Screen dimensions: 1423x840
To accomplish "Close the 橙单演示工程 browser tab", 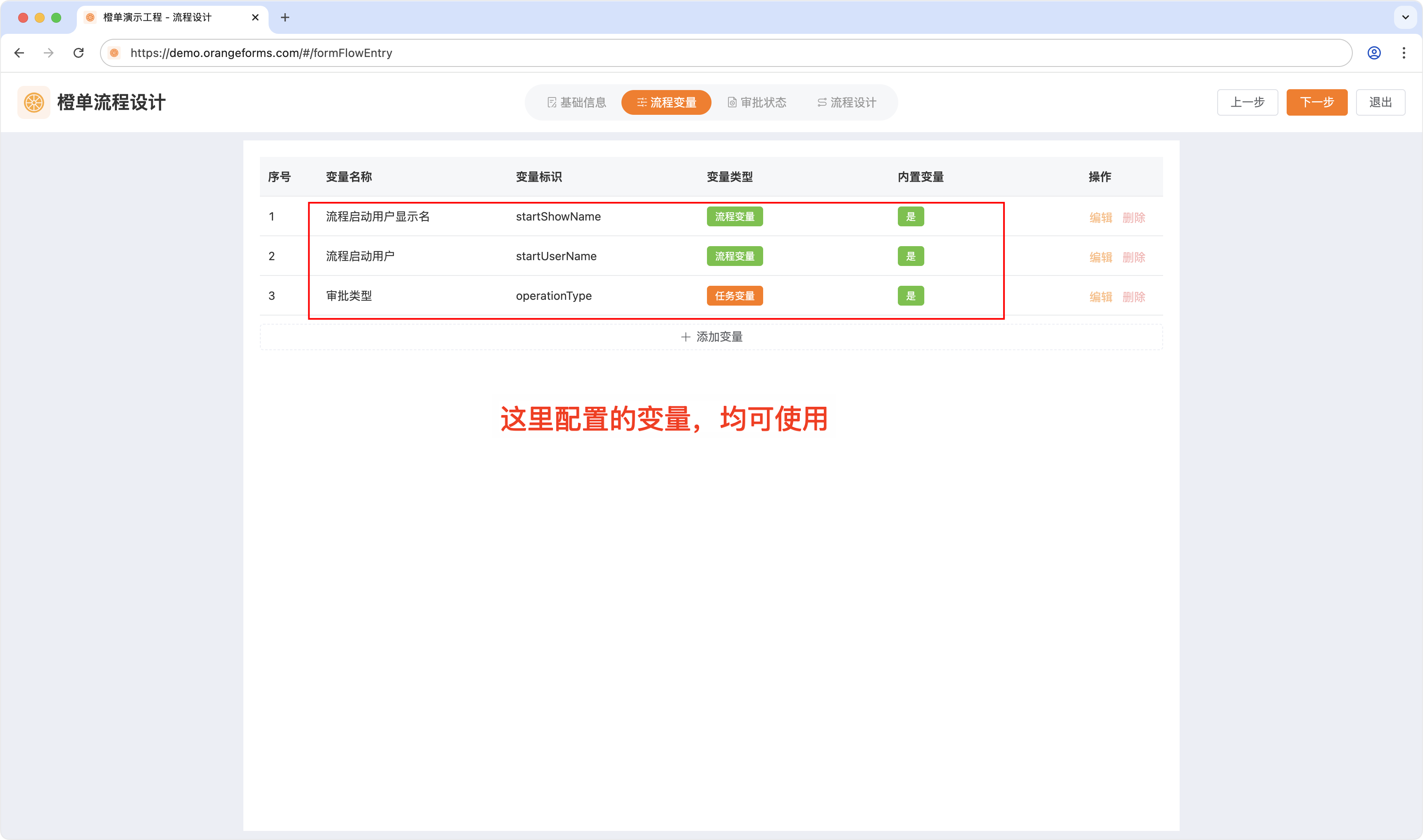I will 255,17.
